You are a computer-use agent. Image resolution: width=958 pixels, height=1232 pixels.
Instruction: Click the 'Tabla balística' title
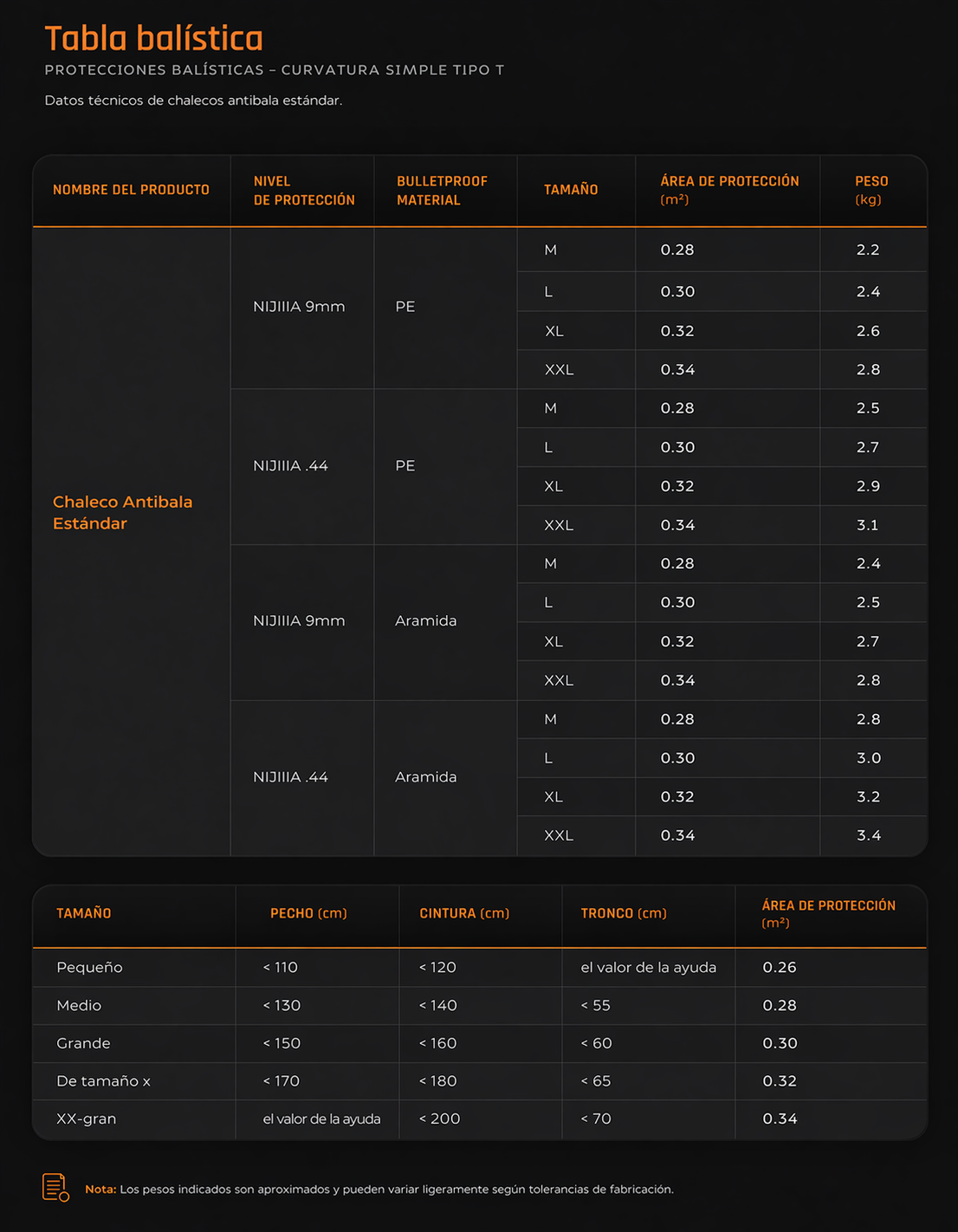153,38
